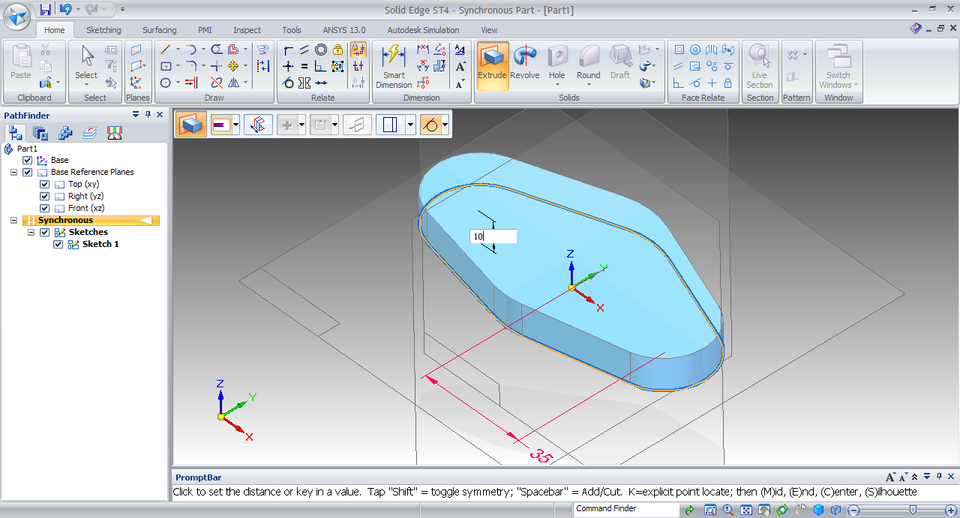Switch to the Surfacing tab
The image size is (960, 518).
(159, 30)
